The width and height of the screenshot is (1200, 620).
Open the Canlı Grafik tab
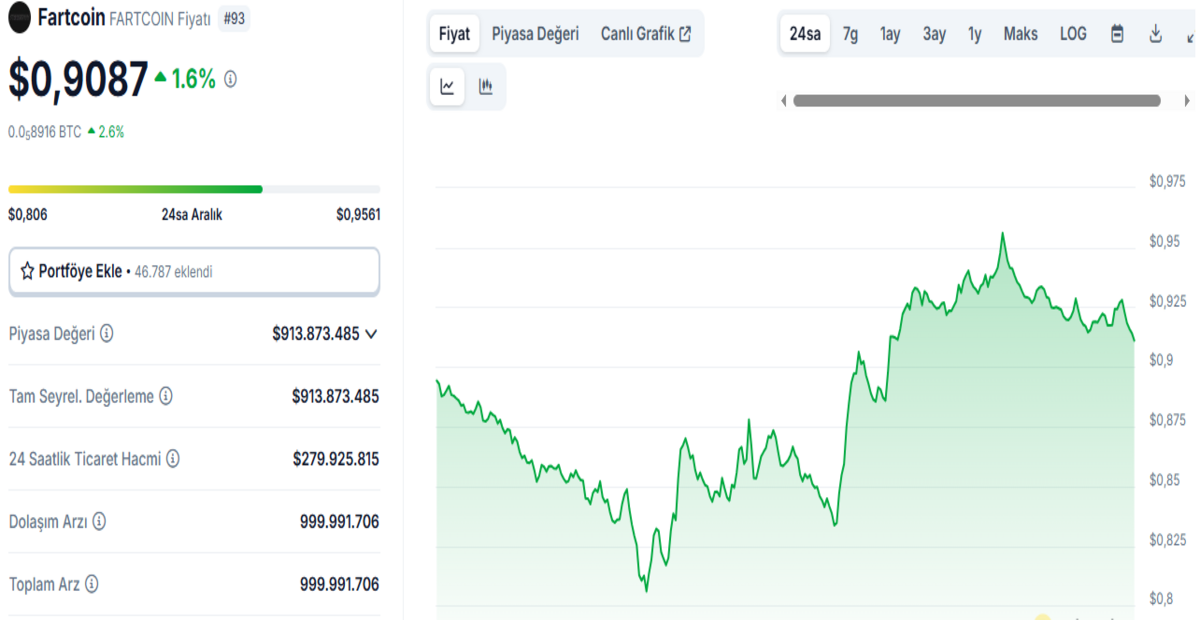click(x=646, y=34)
